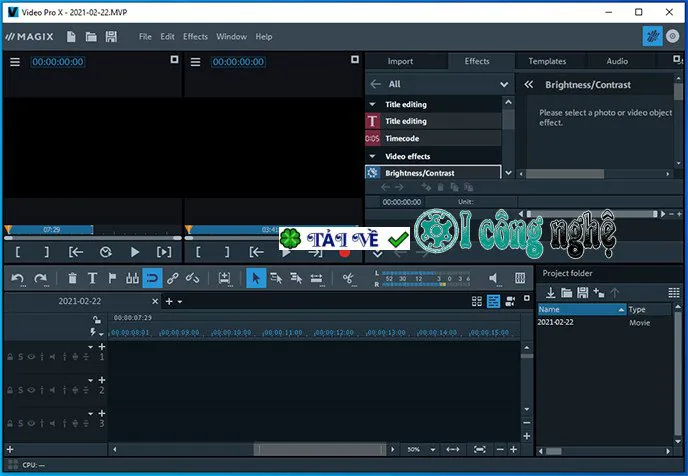Click the scissors cut tool
Image resolution: width=688 pixels, height=476 pixels.
[x=348, y=278]
